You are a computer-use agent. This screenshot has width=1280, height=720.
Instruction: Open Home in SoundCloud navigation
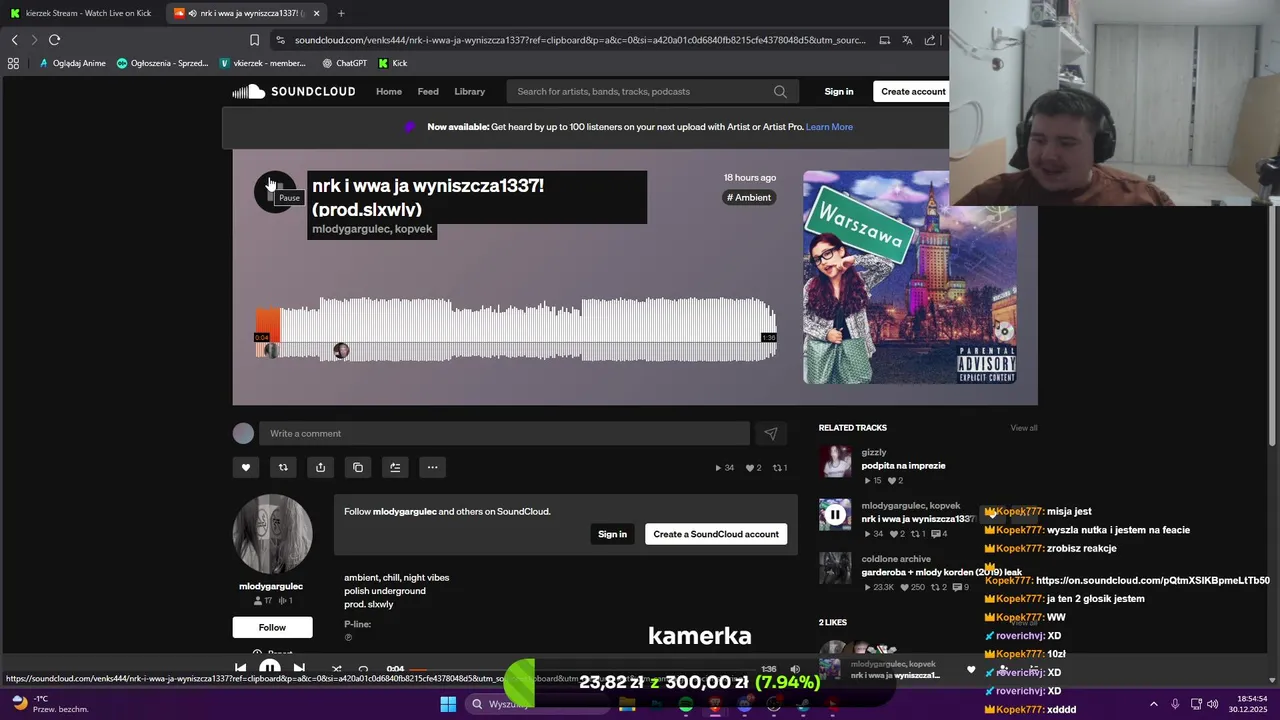pyautogui.click(x=389, y=91)
